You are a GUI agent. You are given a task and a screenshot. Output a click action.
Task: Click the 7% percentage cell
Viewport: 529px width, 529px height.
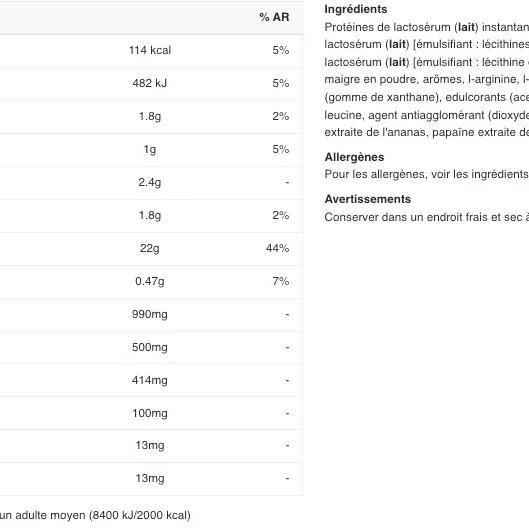point(281,281)
